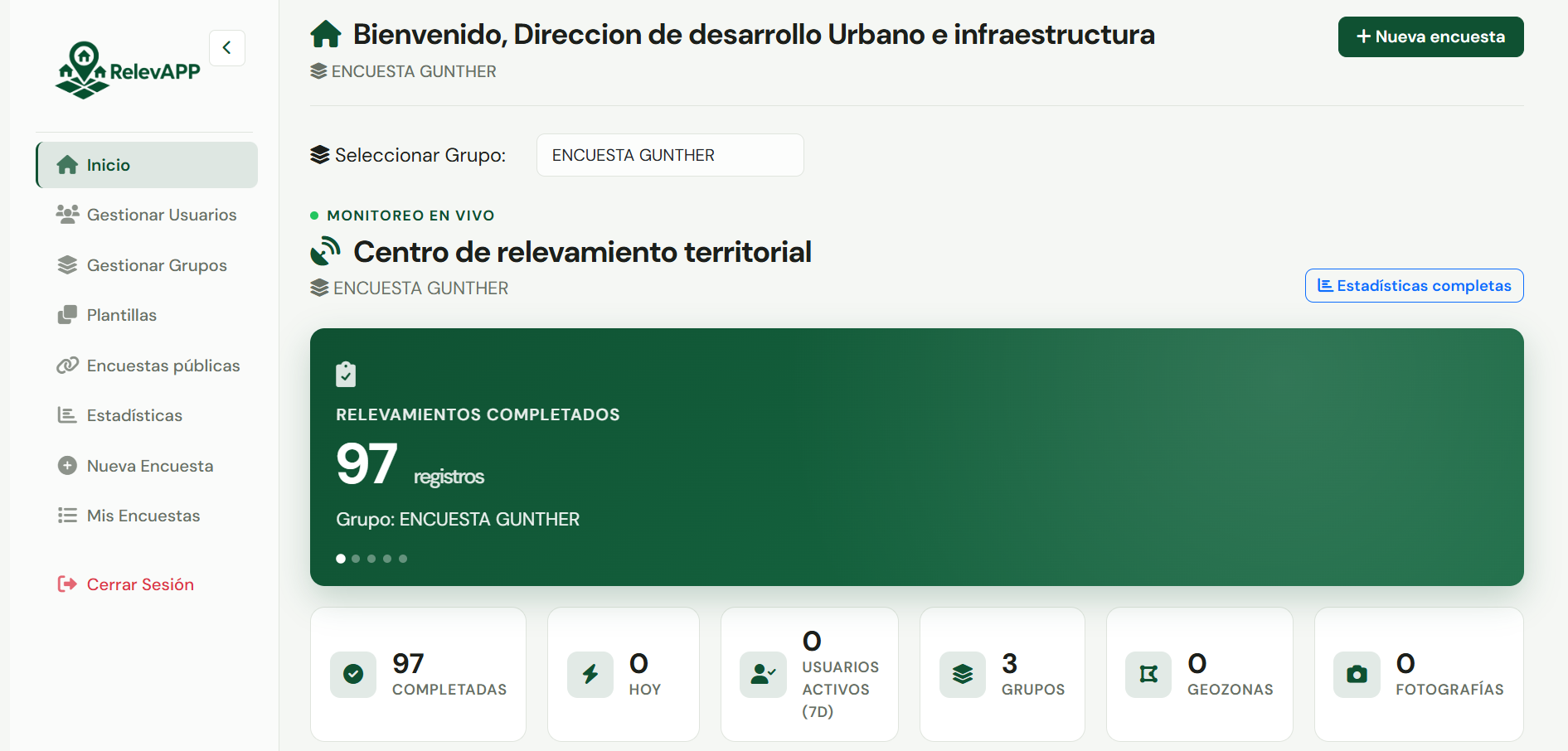
Task: Click the 97 COMPLETADAS label
Action: 449,675
